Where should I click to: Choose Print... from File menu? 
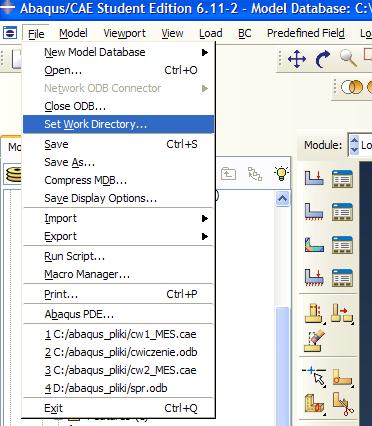(x=118, y=294)
